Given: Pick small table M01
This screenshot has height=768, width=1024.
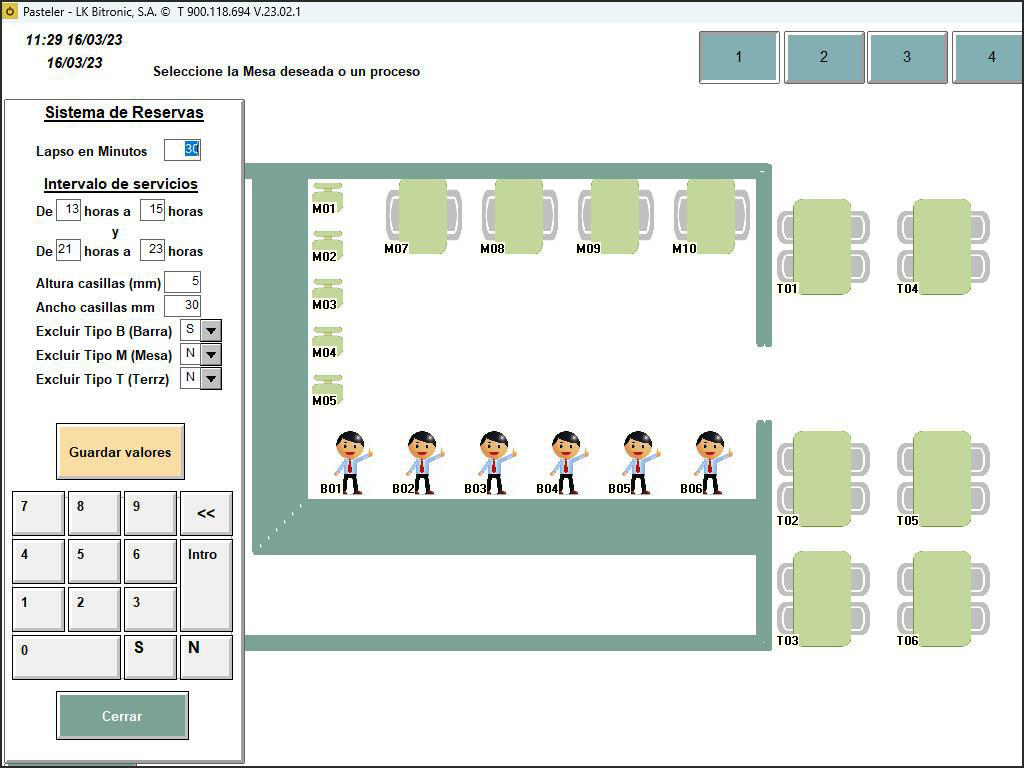Looking at the screenshot, I should click(327, 197).
